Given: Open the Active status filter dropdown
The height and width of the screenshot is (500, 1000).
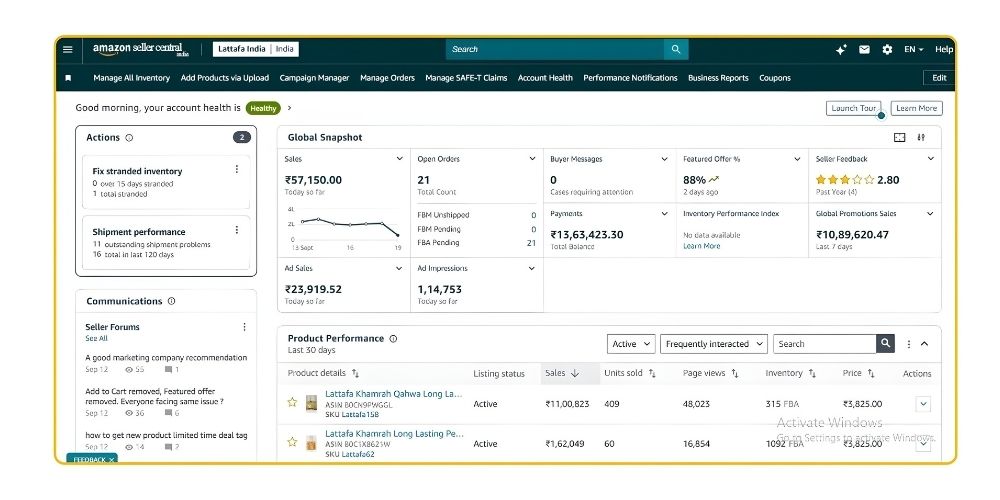Looking at the screenshot, I should tap(632, 344).
